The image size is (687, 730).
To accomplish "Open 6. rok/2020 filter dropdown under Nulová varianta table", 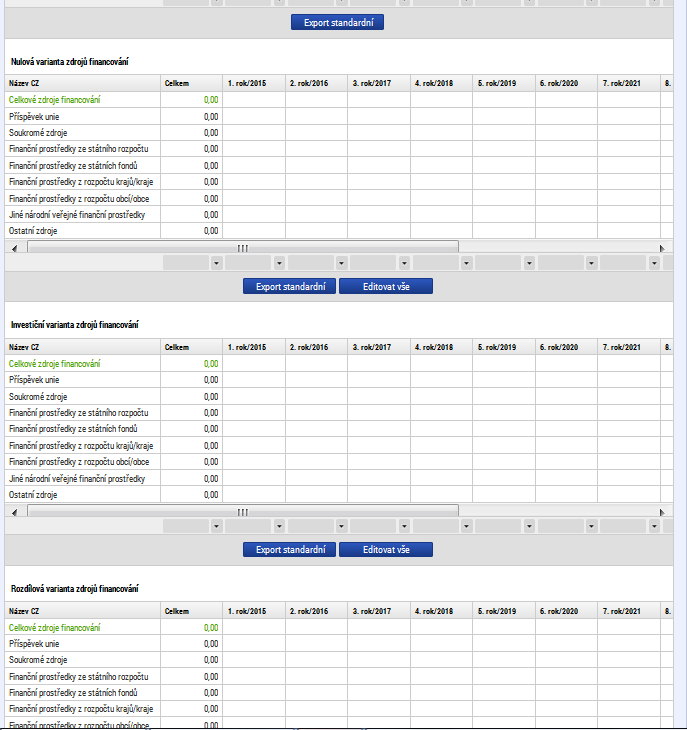I will [x=592, y=263].
